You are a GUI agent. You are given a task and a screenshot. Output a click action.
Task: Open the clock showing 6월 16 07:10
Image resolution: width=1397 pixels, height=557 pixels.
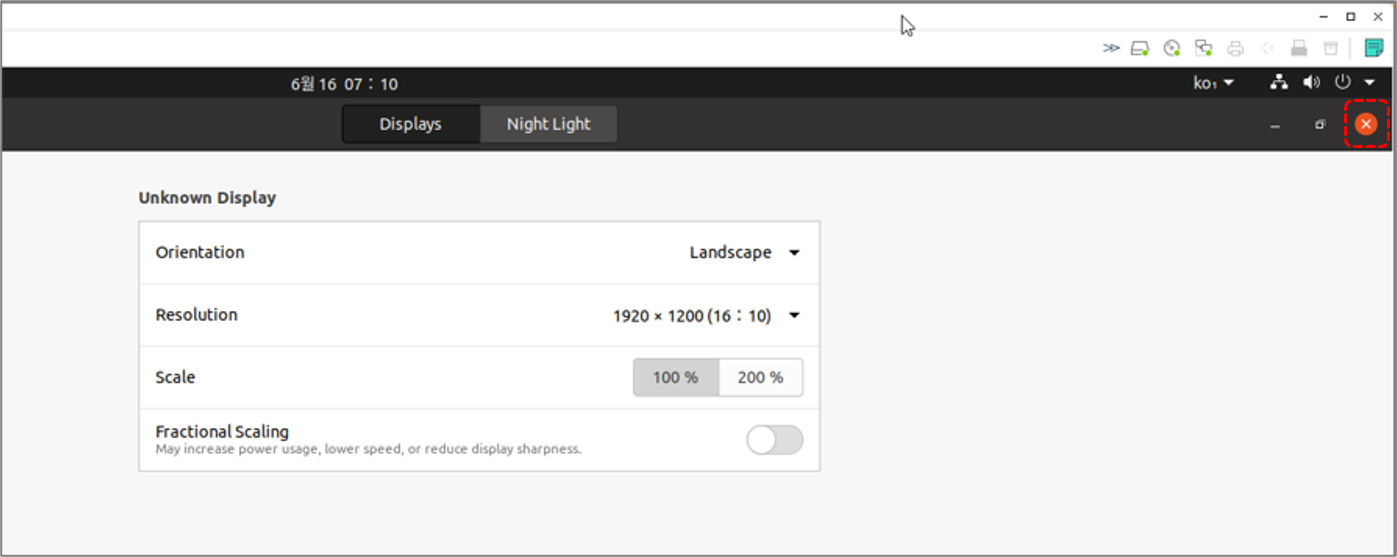[x=344, y=84]
